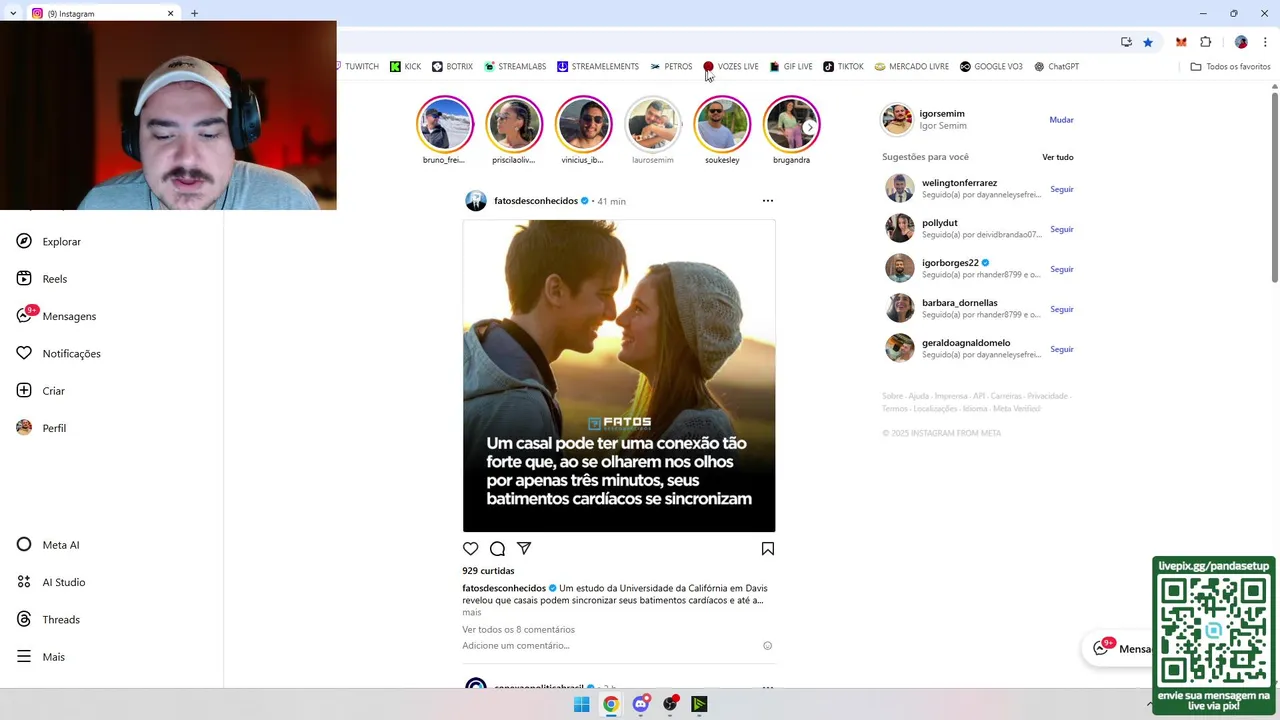Expand the caption with mais
1280x720 pixels.
(x=472, y=612)
